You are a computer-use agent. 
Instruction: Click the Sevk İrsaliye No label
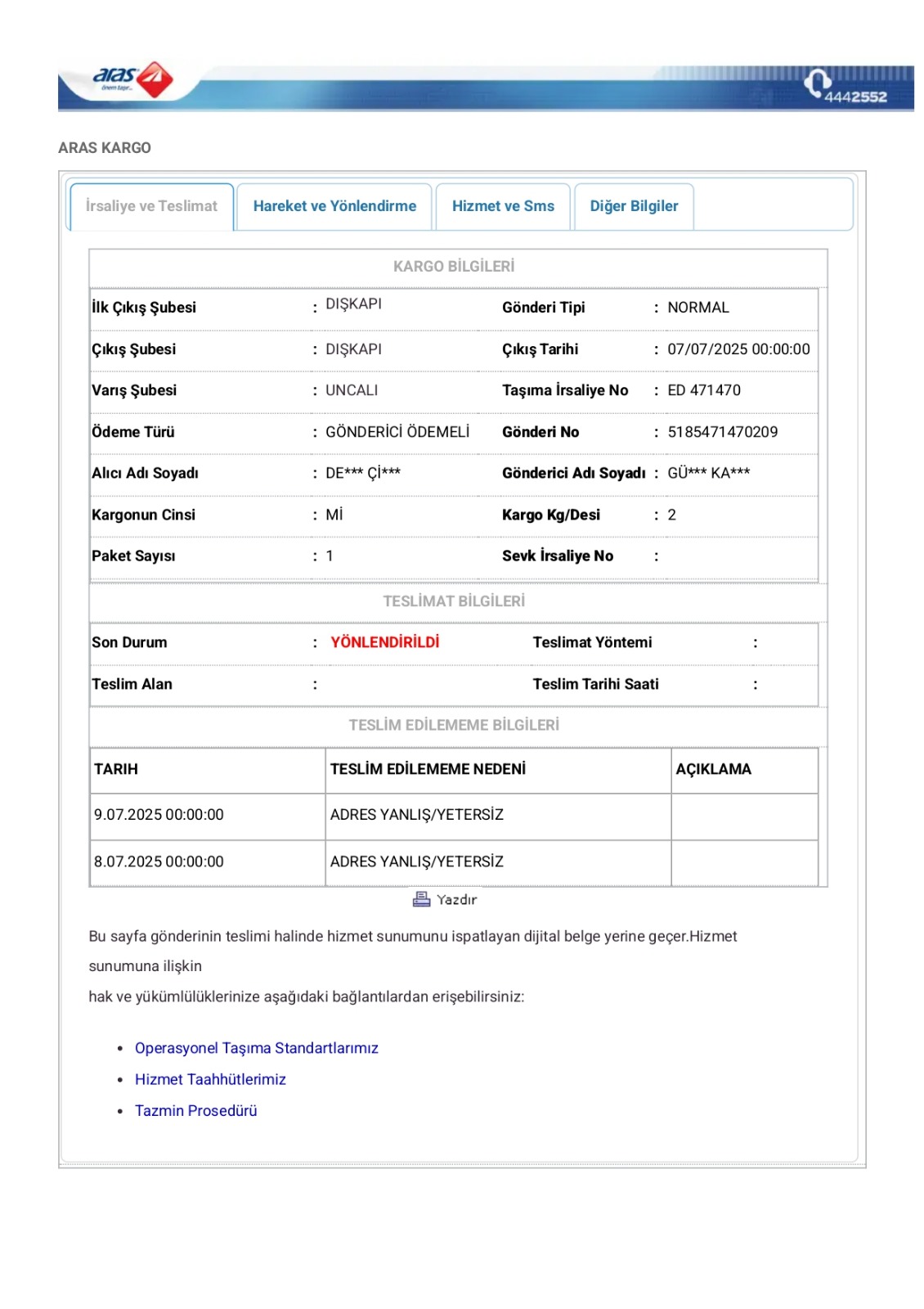tap(558, 556)
